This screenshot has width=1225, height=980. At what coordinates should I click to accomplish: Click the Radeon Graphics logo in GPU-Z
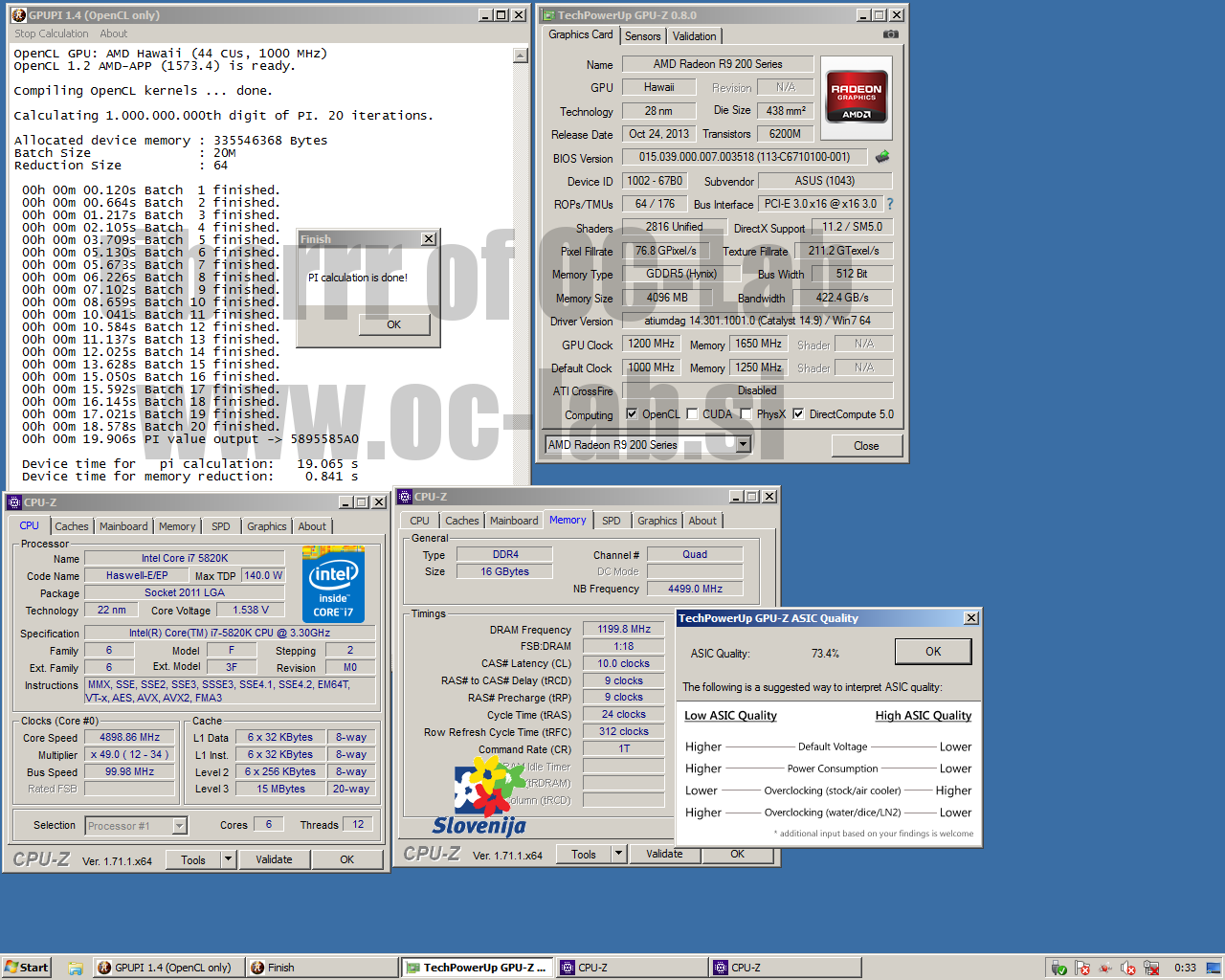click(x=857, y=99)
